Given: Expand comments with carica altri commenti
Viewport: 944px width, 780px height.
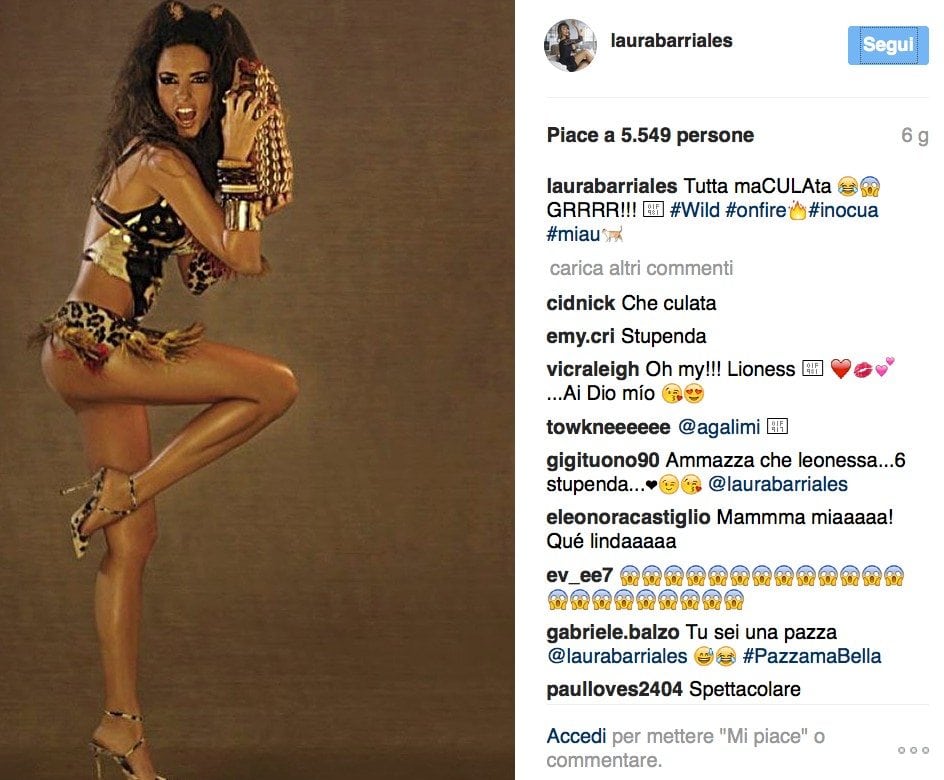Looking at the screenshot, I should coord(641,268).
